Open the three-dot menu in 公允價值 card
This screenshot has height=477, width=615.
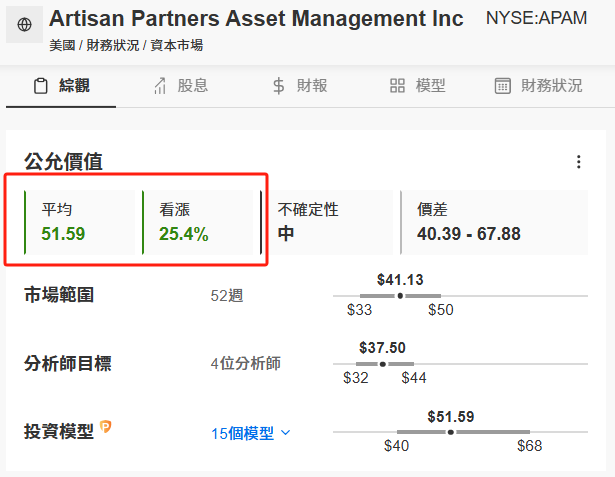click(x=579, y=162)
